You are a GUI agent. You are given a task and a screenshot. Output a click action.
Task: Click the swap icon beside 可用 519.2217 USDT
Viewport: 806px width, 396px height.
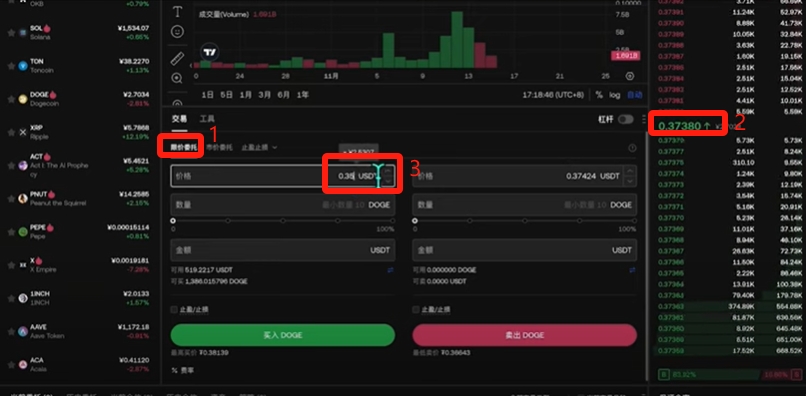[390, 270]
